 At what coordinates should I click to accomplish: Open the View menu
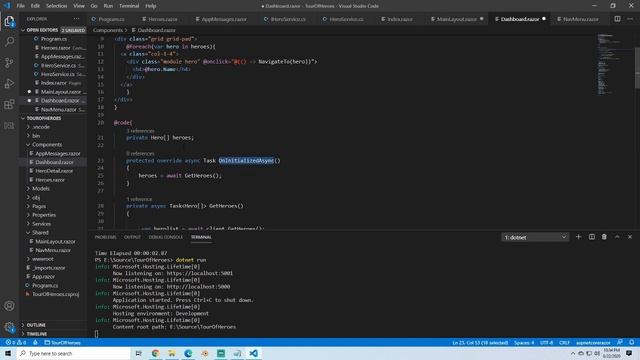click(x=79, y=6)
